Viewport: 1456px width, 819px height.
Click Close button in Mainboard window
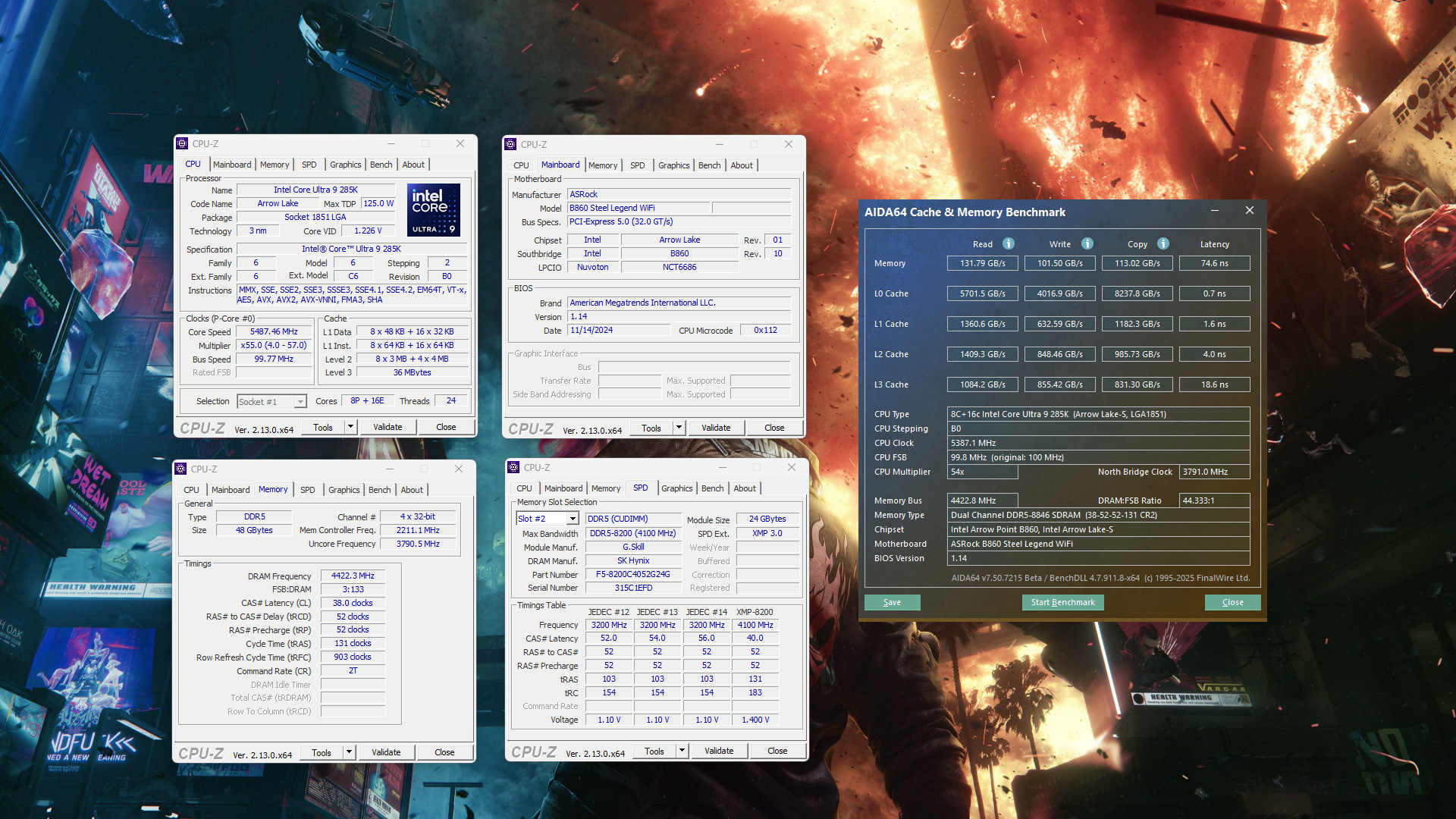(x=774, y=428)
